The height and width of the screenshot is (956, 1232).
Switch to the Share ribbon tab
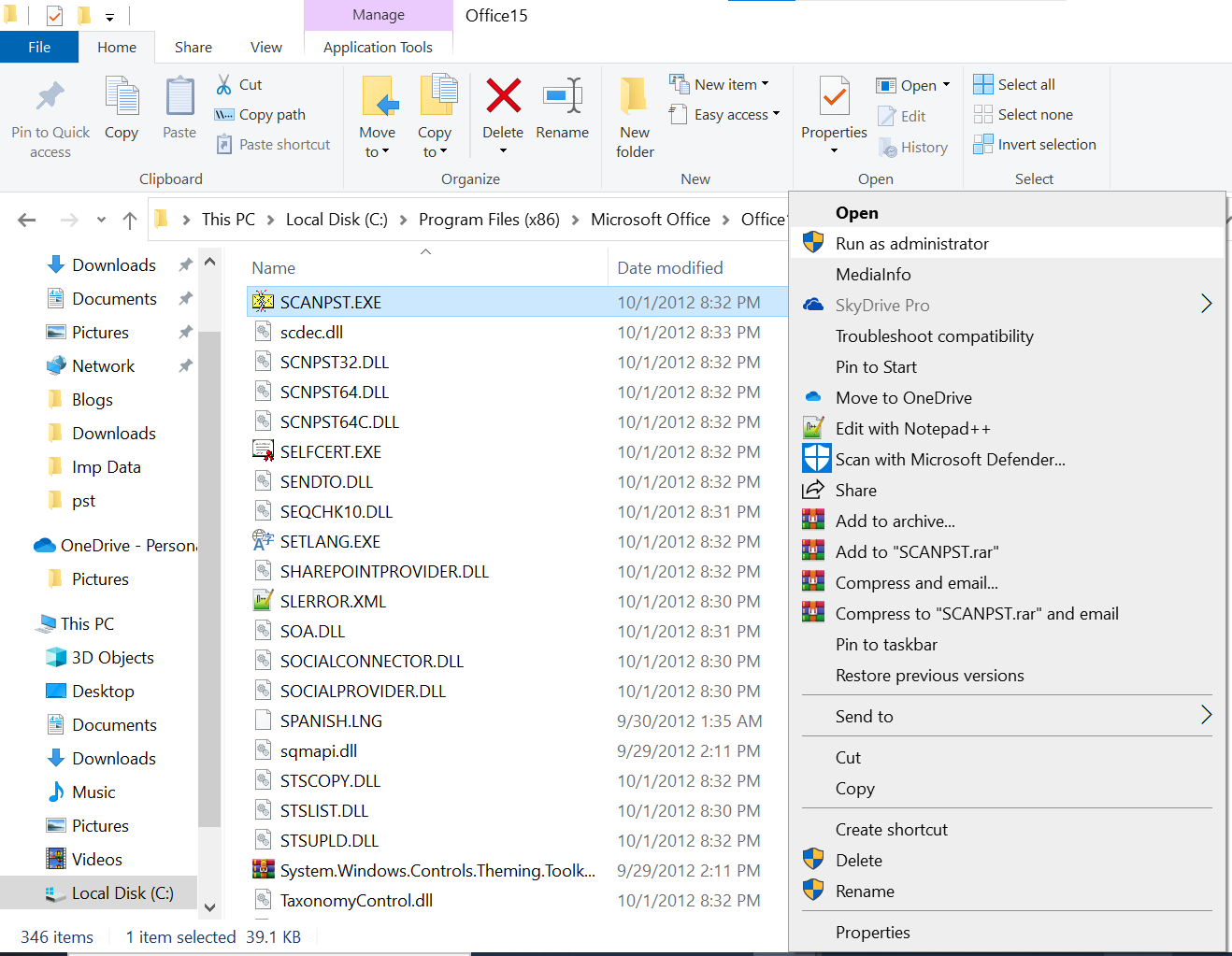(x=193, y=47)
